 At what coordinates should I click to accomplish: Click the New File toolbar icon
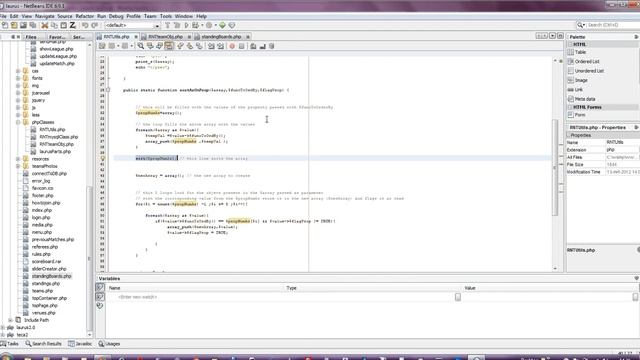pyautogui.click(x=5, y=25)
